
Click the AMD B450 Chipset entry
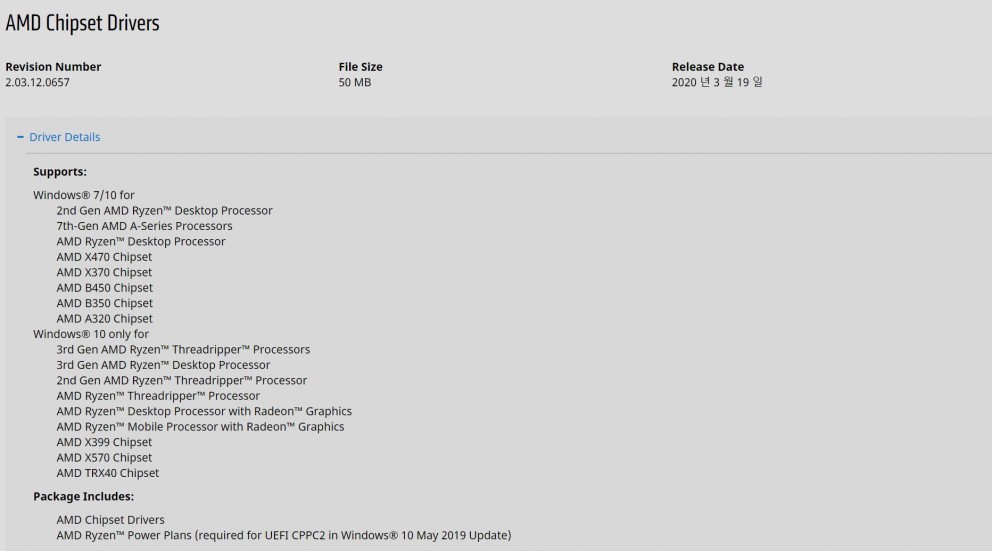[x=104, y=288]
